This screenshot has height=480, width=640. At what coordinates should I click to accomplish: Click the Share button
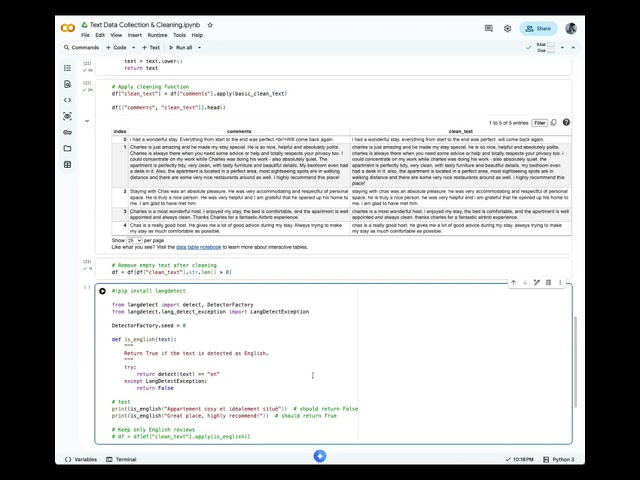538,29
